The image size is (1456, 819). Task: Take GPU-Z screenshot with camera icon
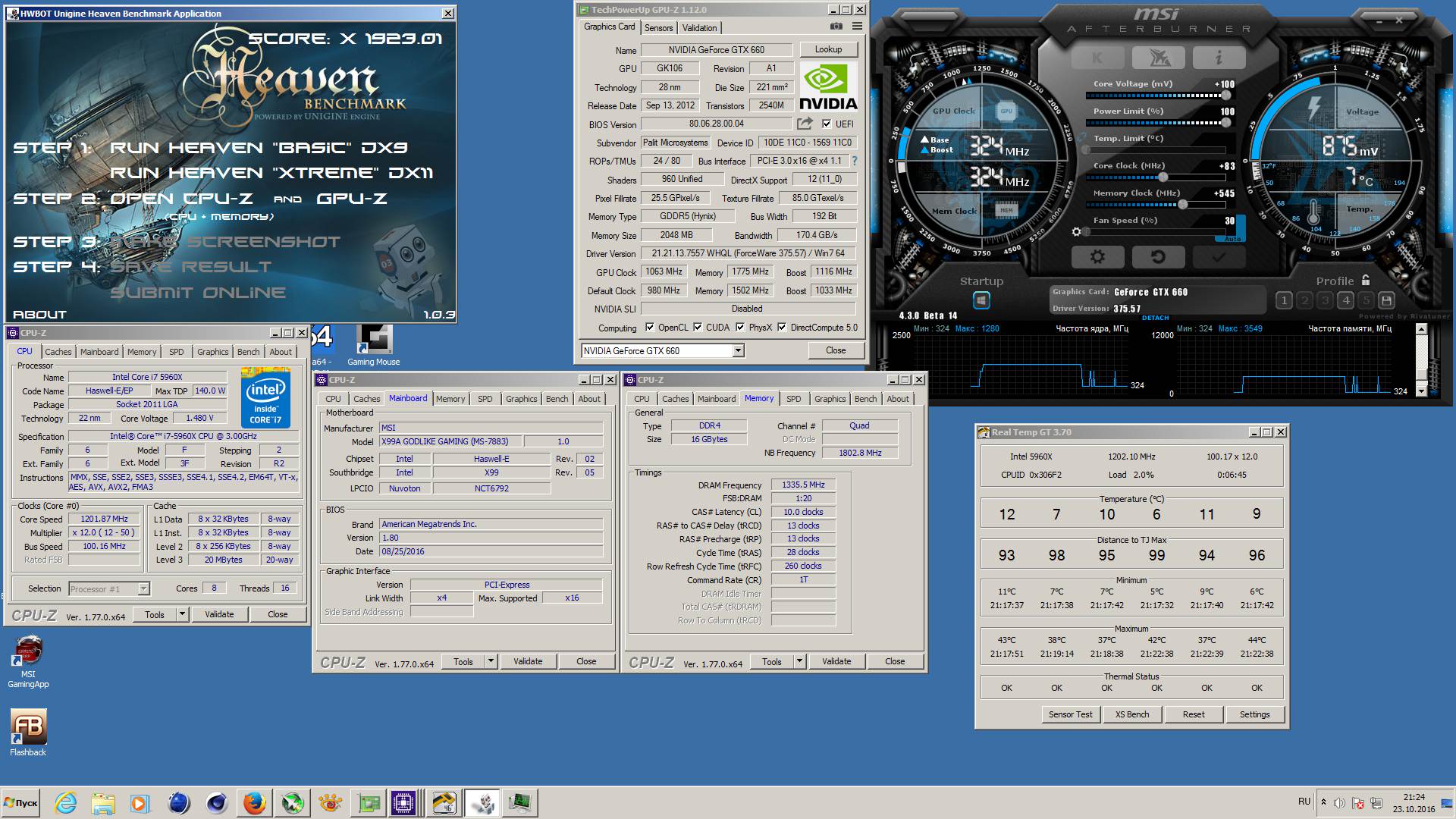point(836,27)
